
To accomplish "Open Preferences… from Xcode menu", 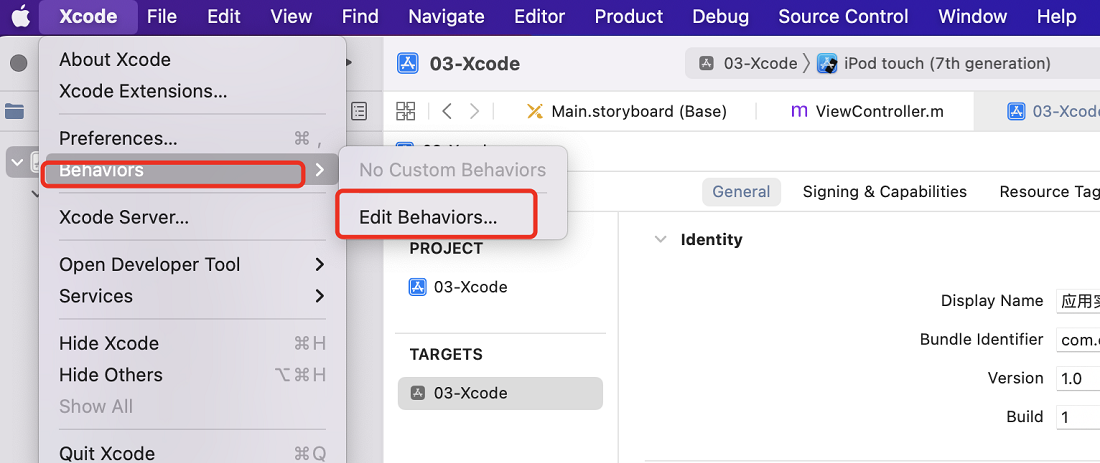I will click(x=192, y=138).
